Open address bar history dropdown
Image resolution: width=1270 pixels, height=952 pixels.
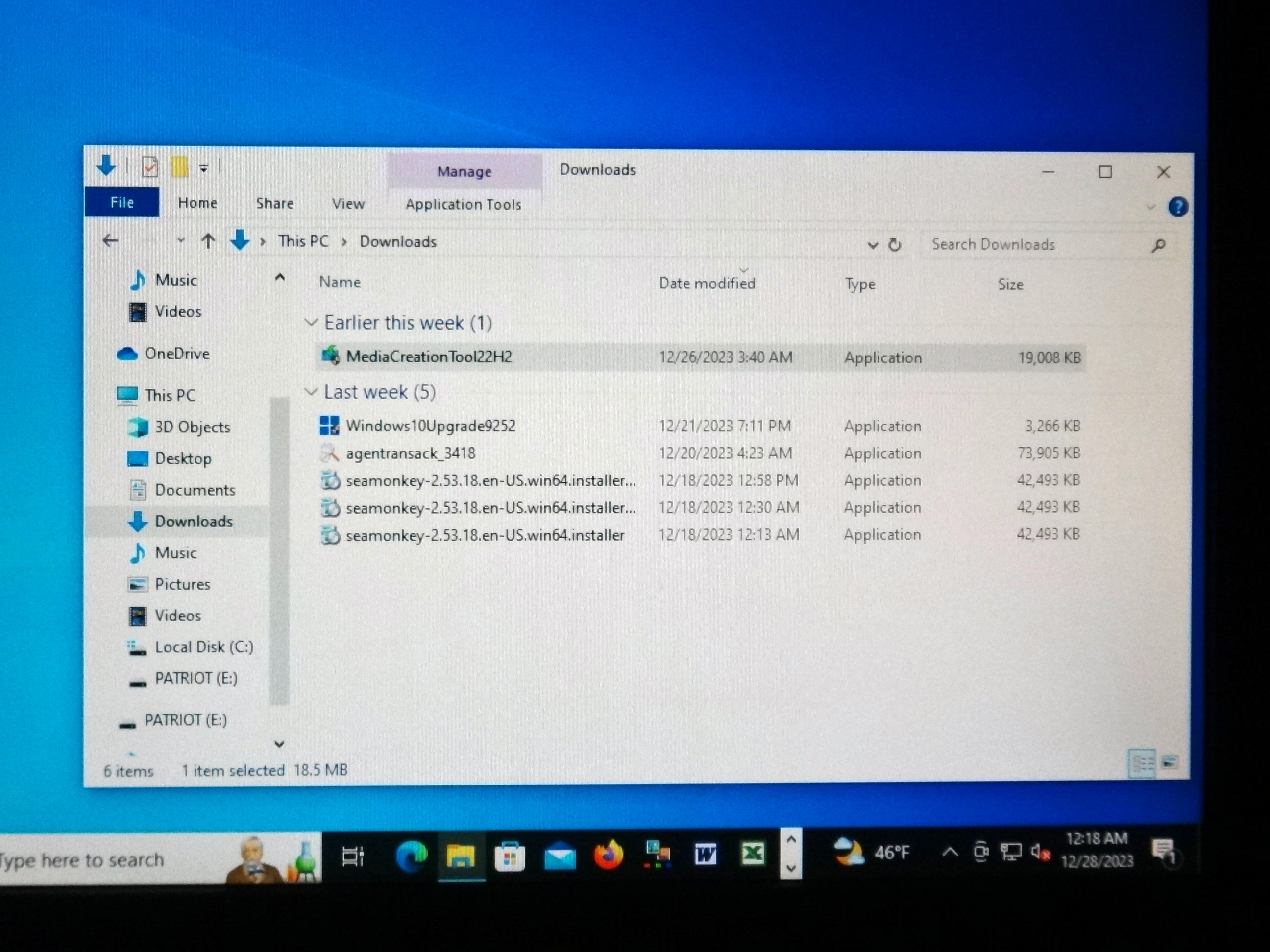click(x=872, y=245)
